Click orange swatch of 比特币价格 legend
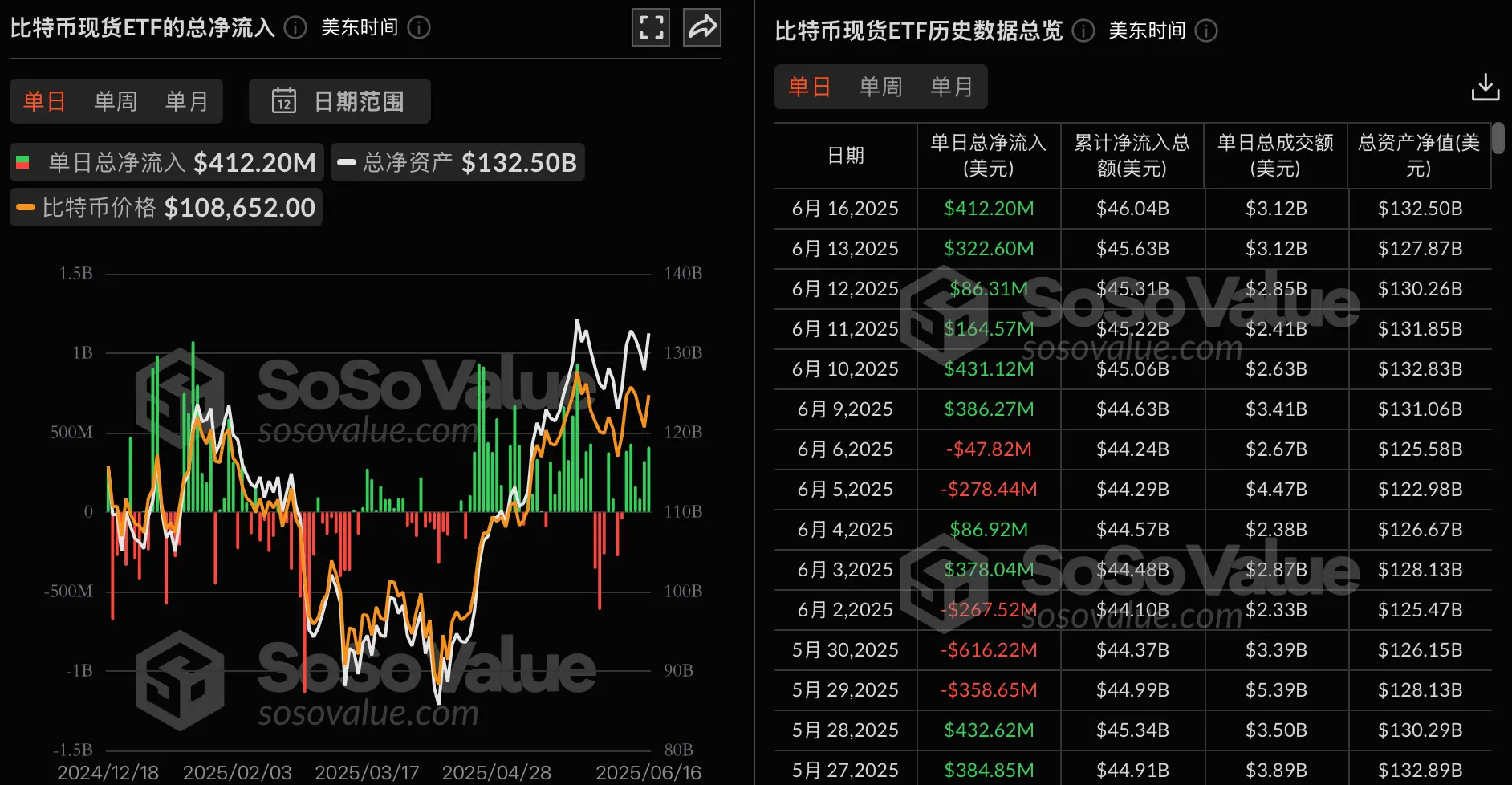1512x785 pixels. tap(26, 207)
